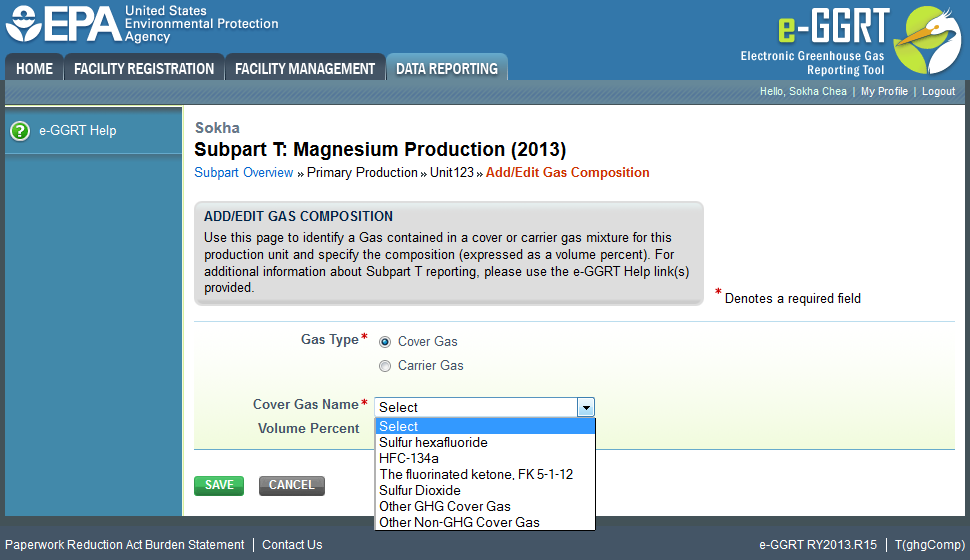Open the e-GGRT Help sidebar link
Screen dimensions: 970x560
(x=77, y=131)
